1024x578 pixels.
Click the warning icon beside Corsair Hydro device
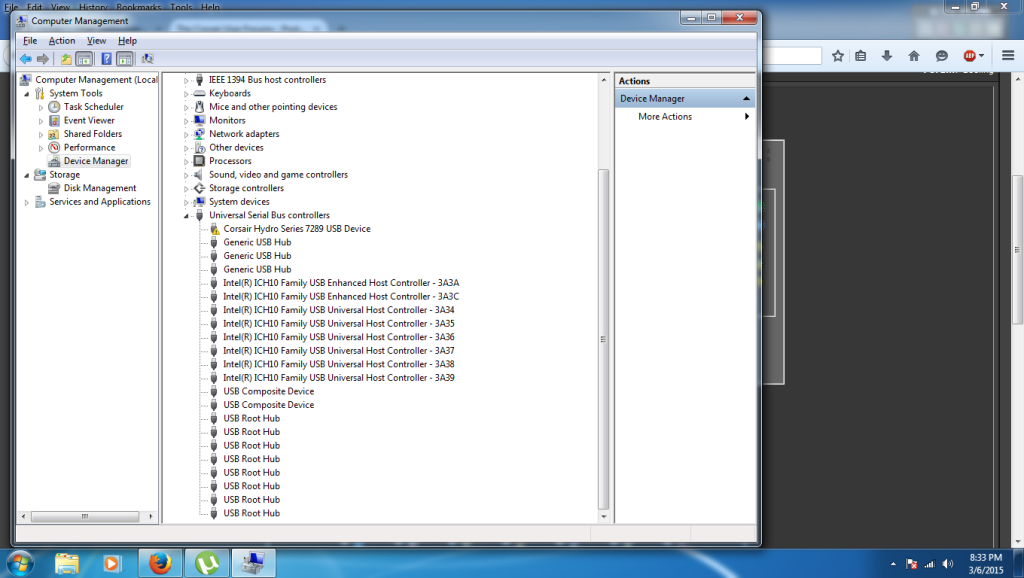click(x=214, y=229)
